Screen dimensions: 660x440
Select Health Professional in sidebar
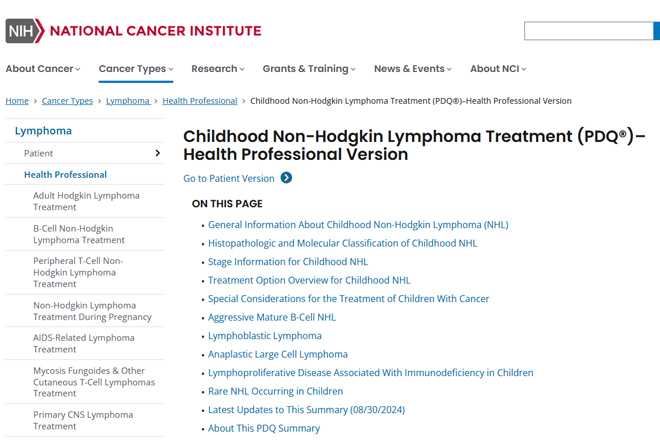pos(65,175)
